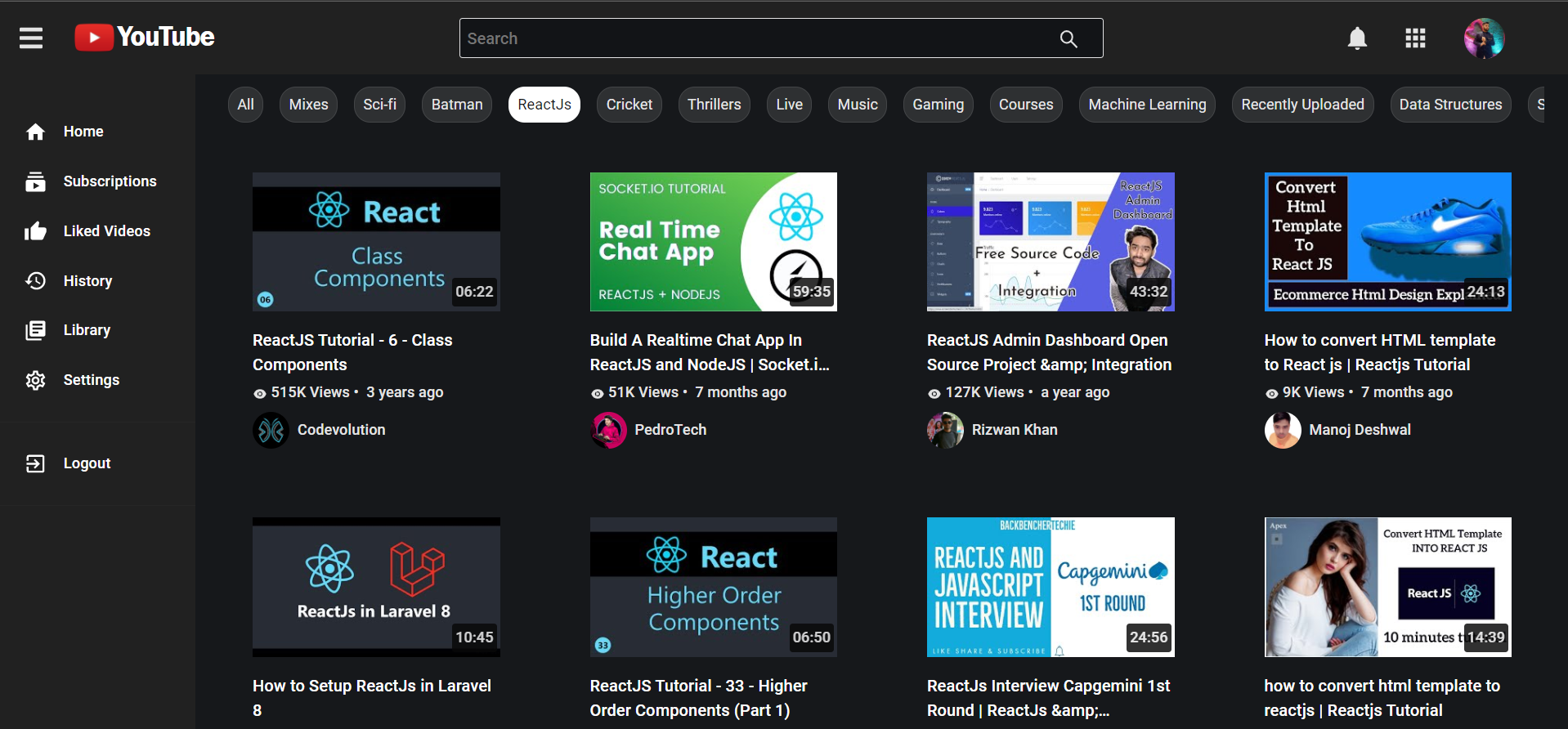1568x729 pixels.
Task: Select the Machine Learning filter chip
Action: pos(1146,105)
